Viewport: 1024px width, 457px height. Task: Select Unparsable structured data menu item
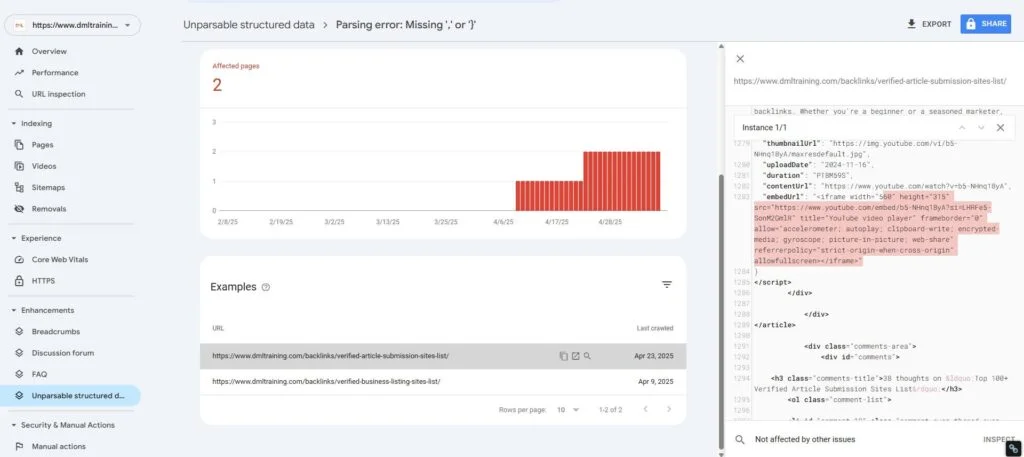(70, 396)
